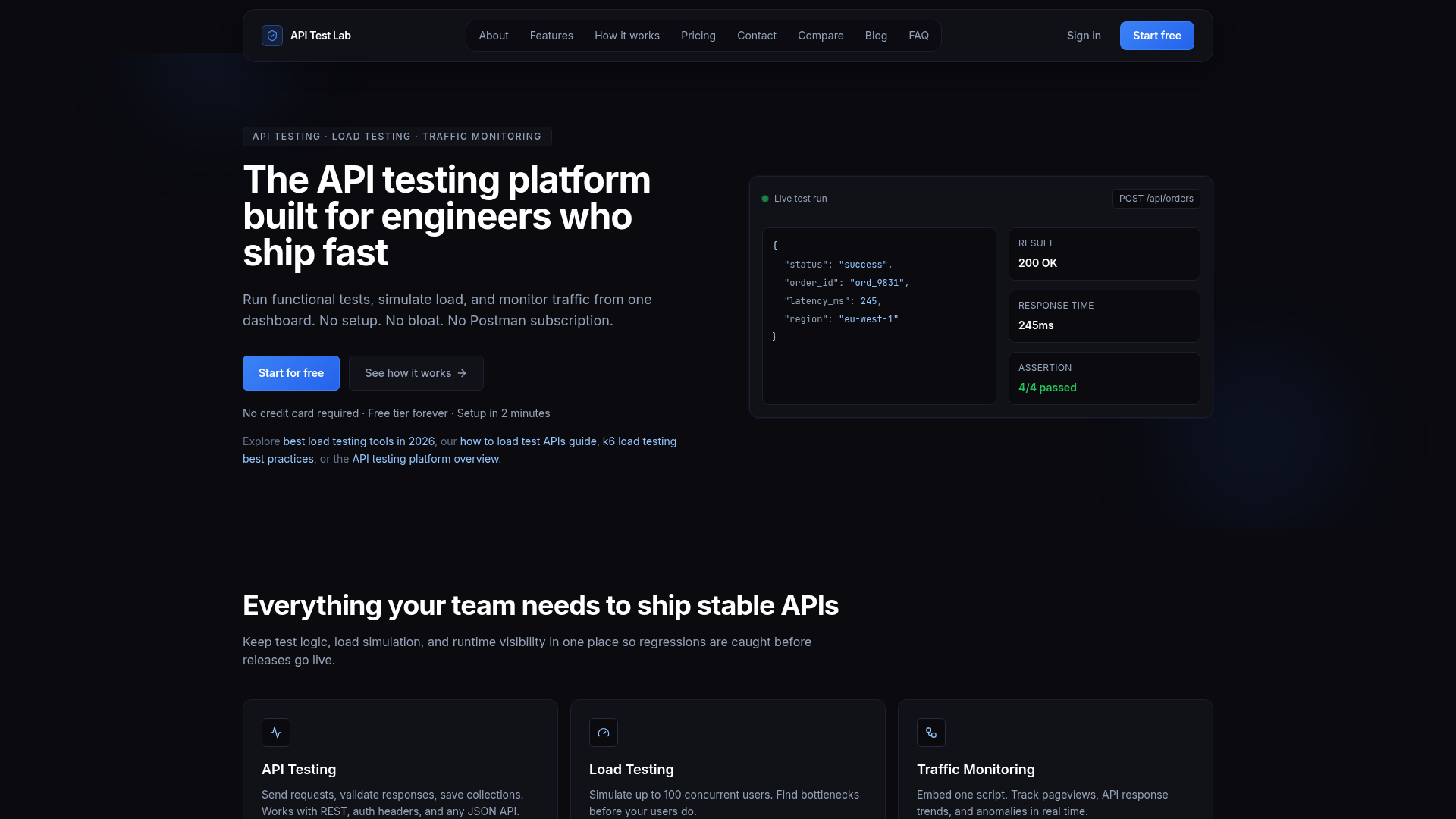Click the "eu-west-1" region value
This screenshot has height=819, width=1456.
pos(868,319)
